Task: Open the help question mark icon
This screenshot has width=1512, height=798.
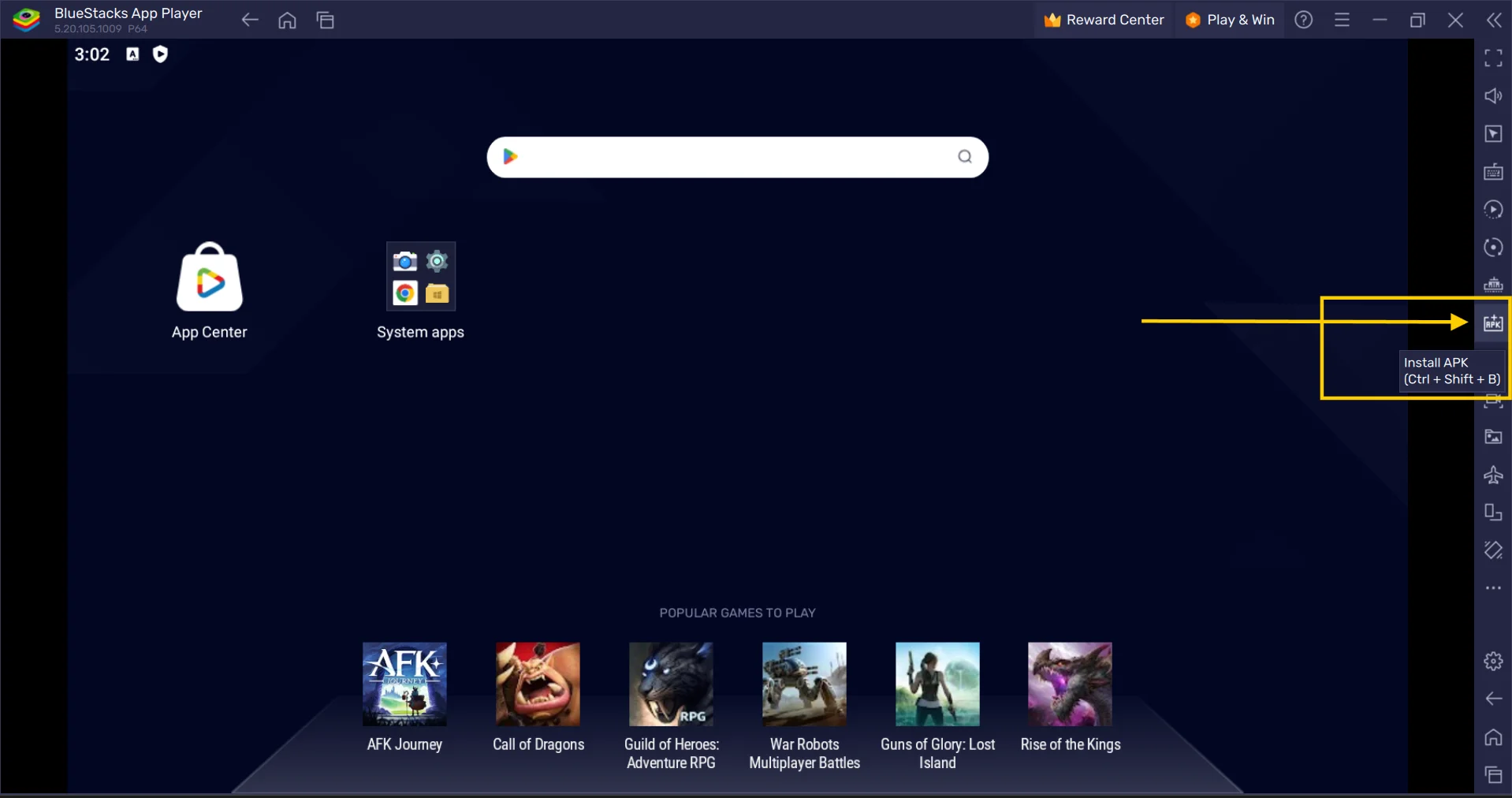Action: 1304,20
